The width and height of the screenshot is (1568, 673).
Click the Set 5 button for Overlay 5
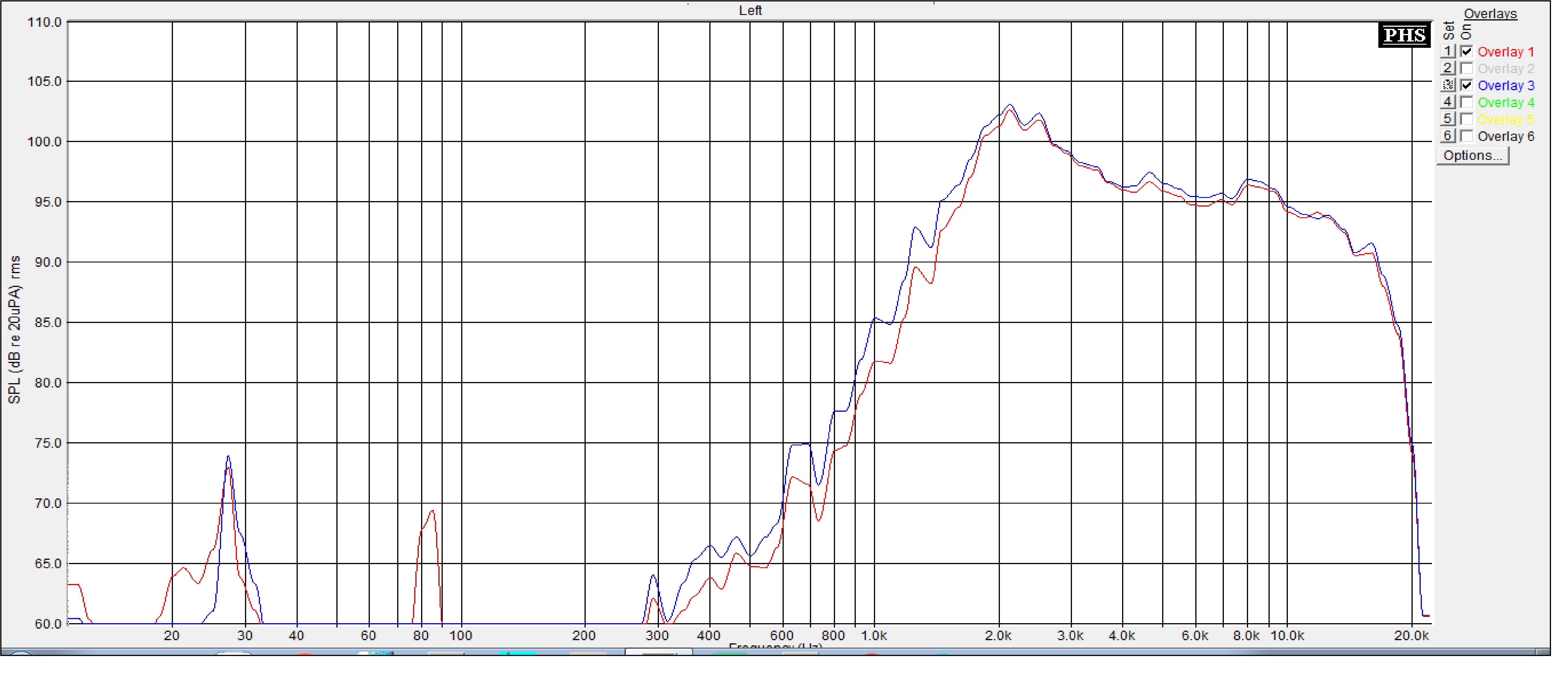[1448, 119]
